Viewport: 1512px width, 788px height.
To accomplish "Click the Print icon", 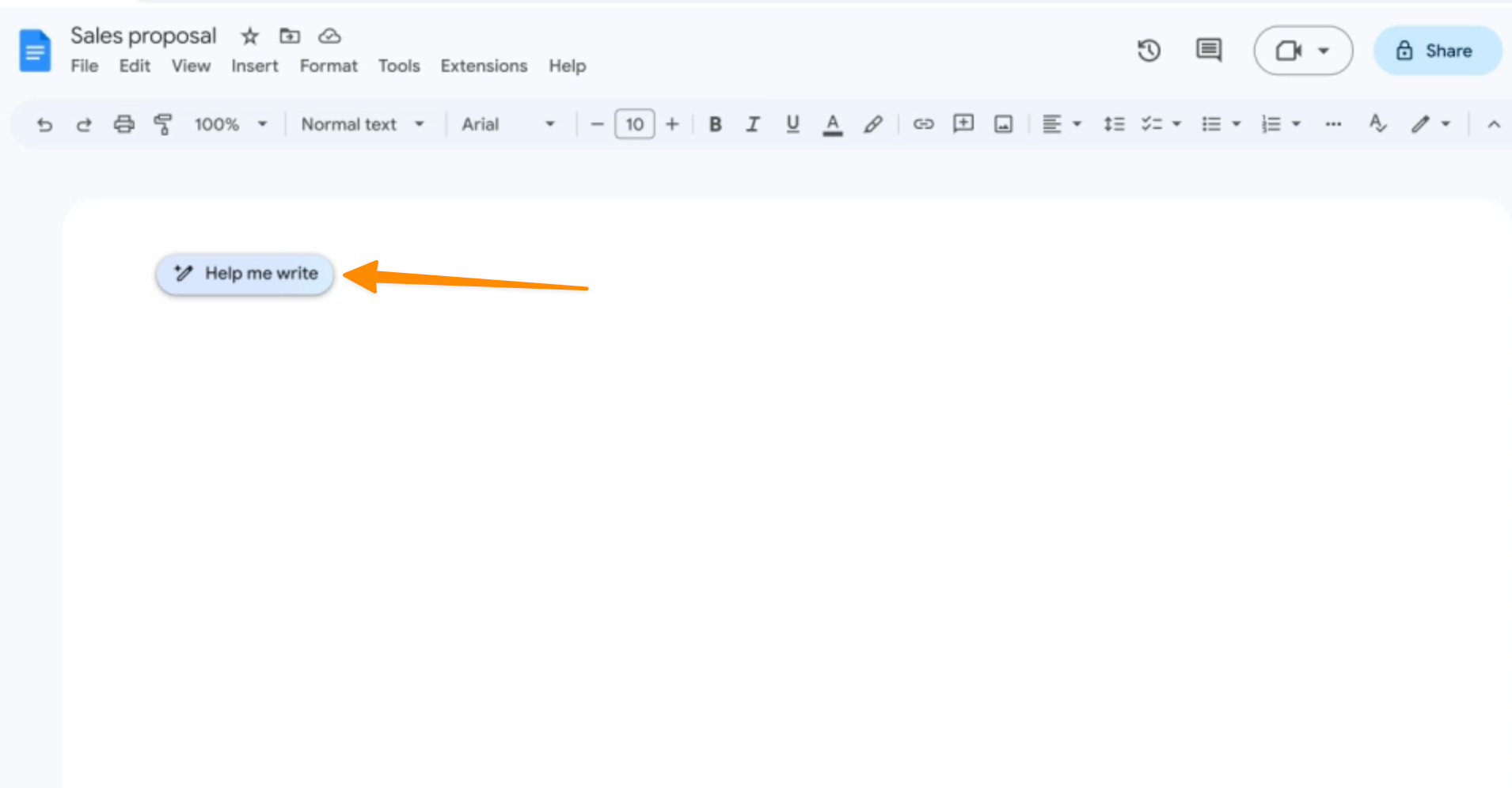I will pos(123,124).
